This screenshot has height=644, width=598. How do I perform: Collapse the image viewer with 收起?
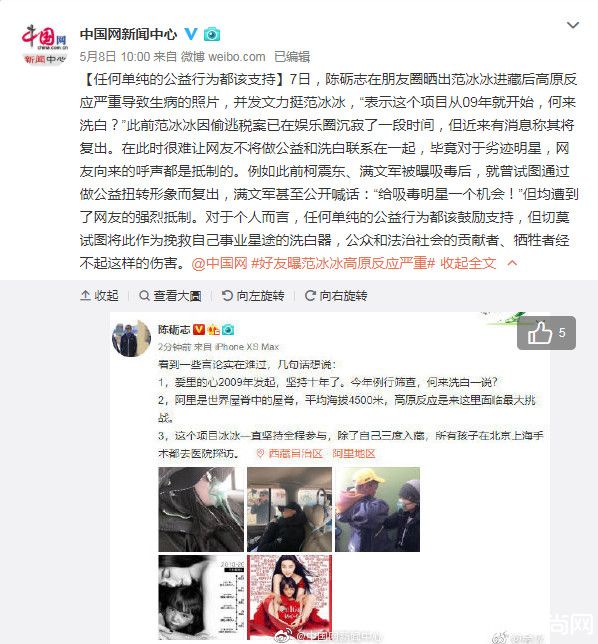click(x=99, y=295)
